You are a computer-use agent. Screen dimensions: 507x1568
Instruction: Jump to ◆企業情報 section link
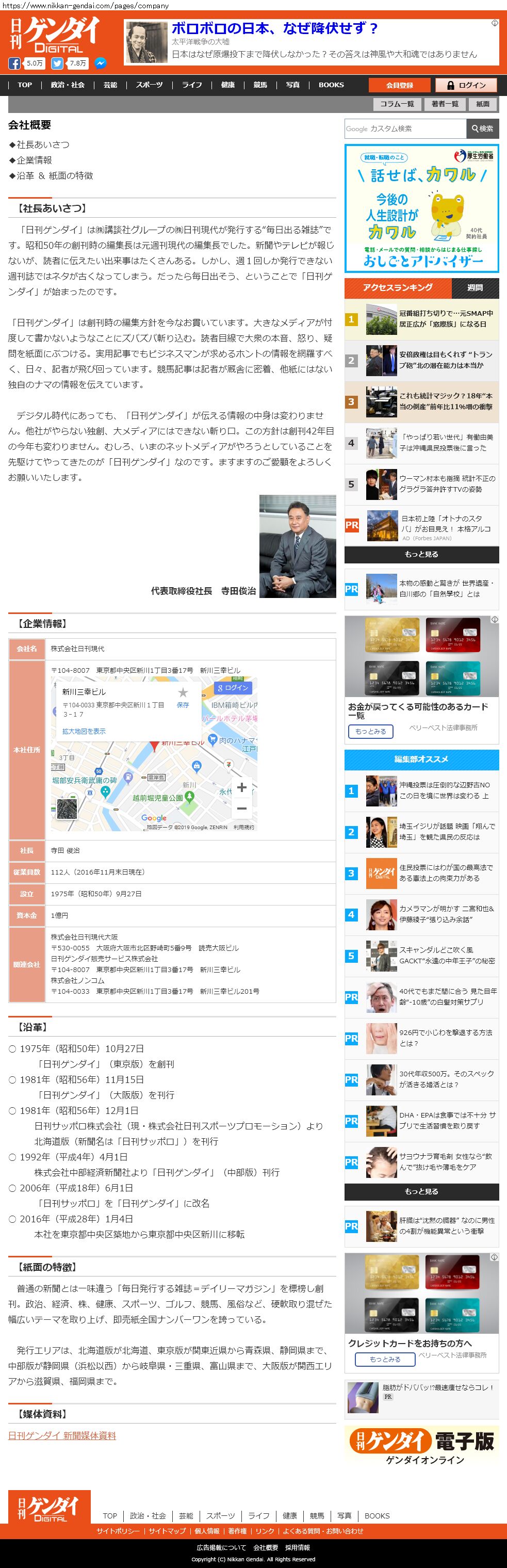click(30, 160)
